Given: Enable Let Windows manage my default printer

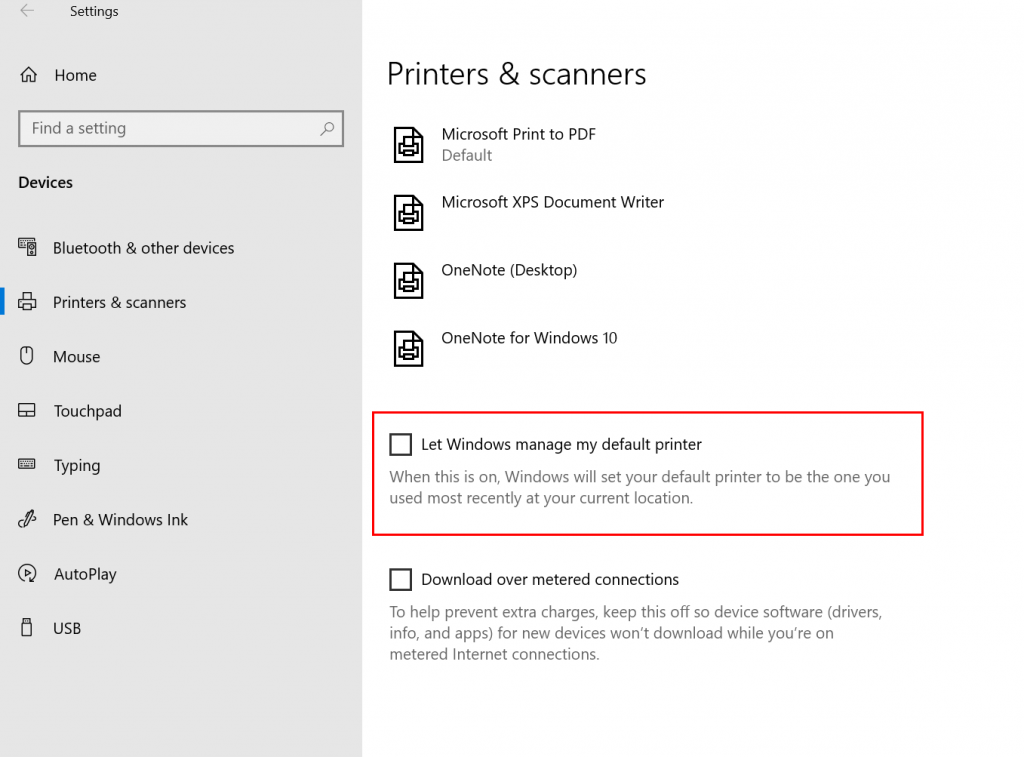Looking at the screenshot, I should 400,444.
